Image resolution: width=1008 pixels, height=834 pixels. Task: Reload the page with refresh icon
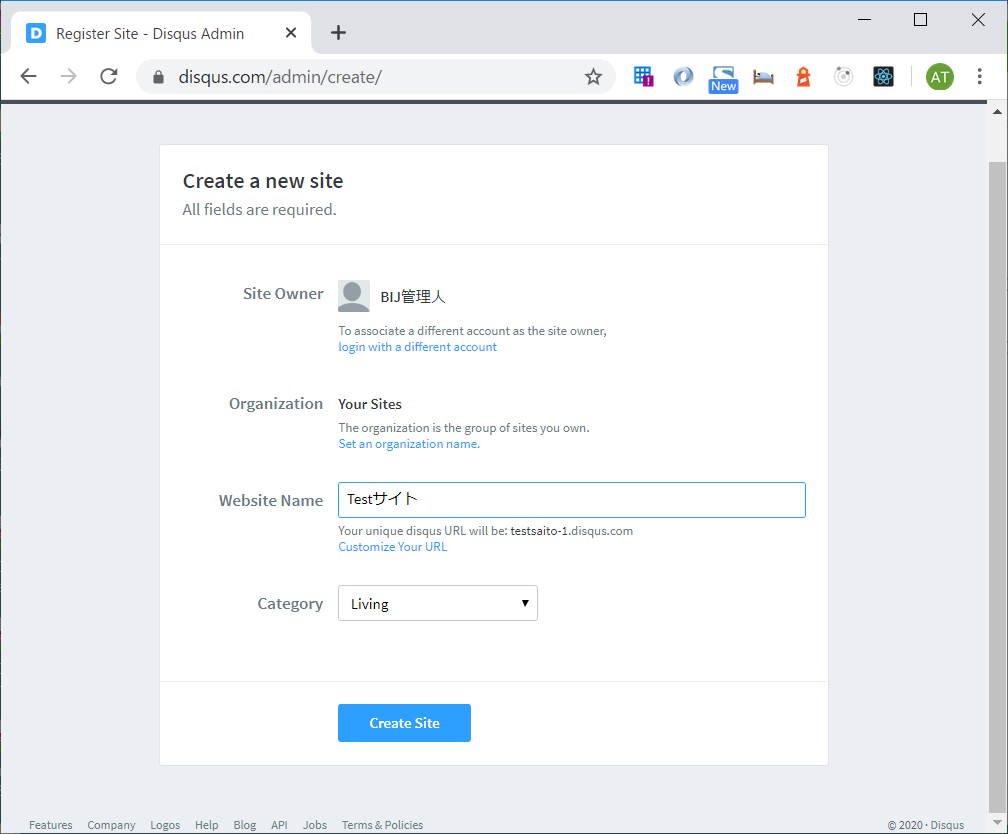point(109,77)
